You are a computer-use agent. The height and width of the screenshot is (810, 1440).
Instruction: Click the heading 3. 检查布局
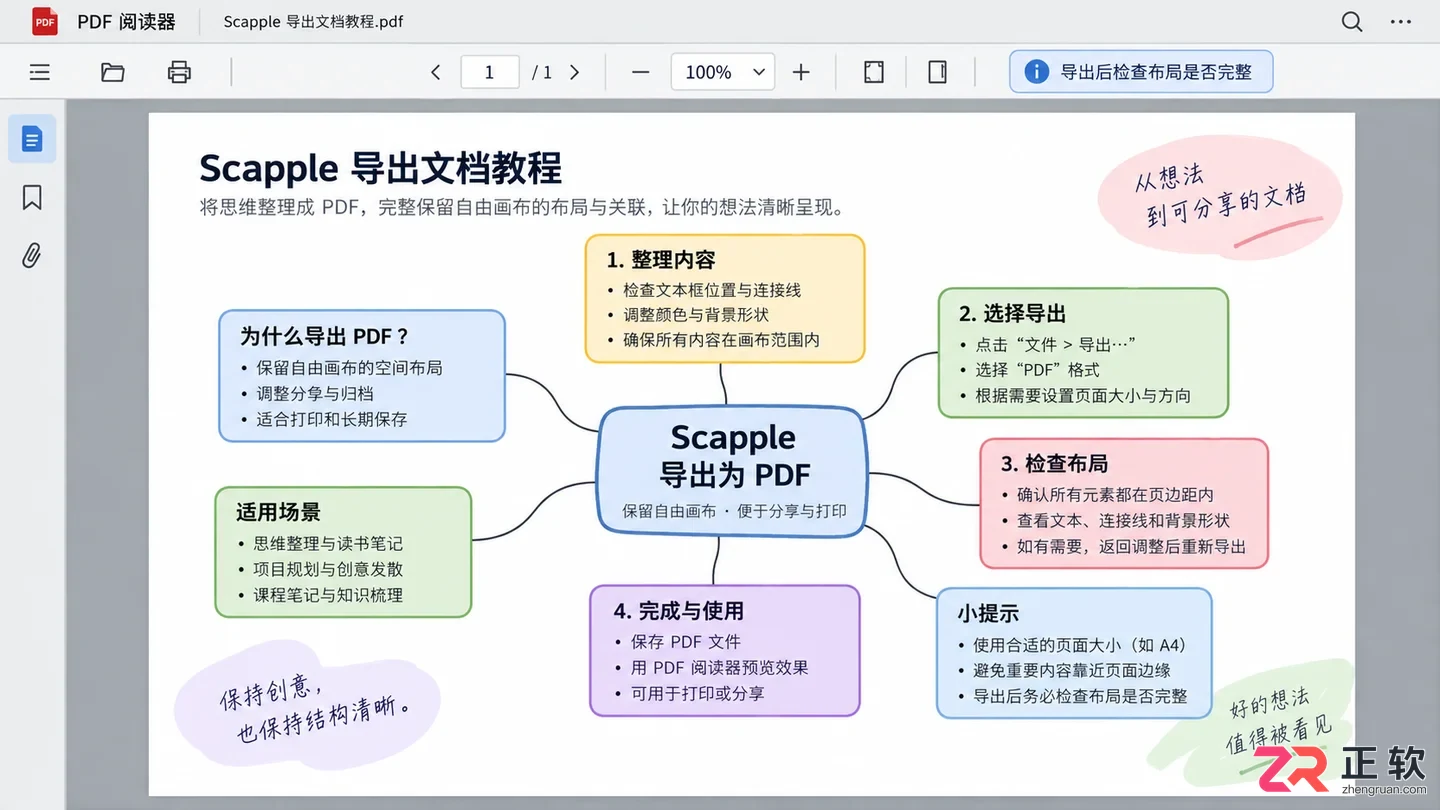tap(1054, 464)
